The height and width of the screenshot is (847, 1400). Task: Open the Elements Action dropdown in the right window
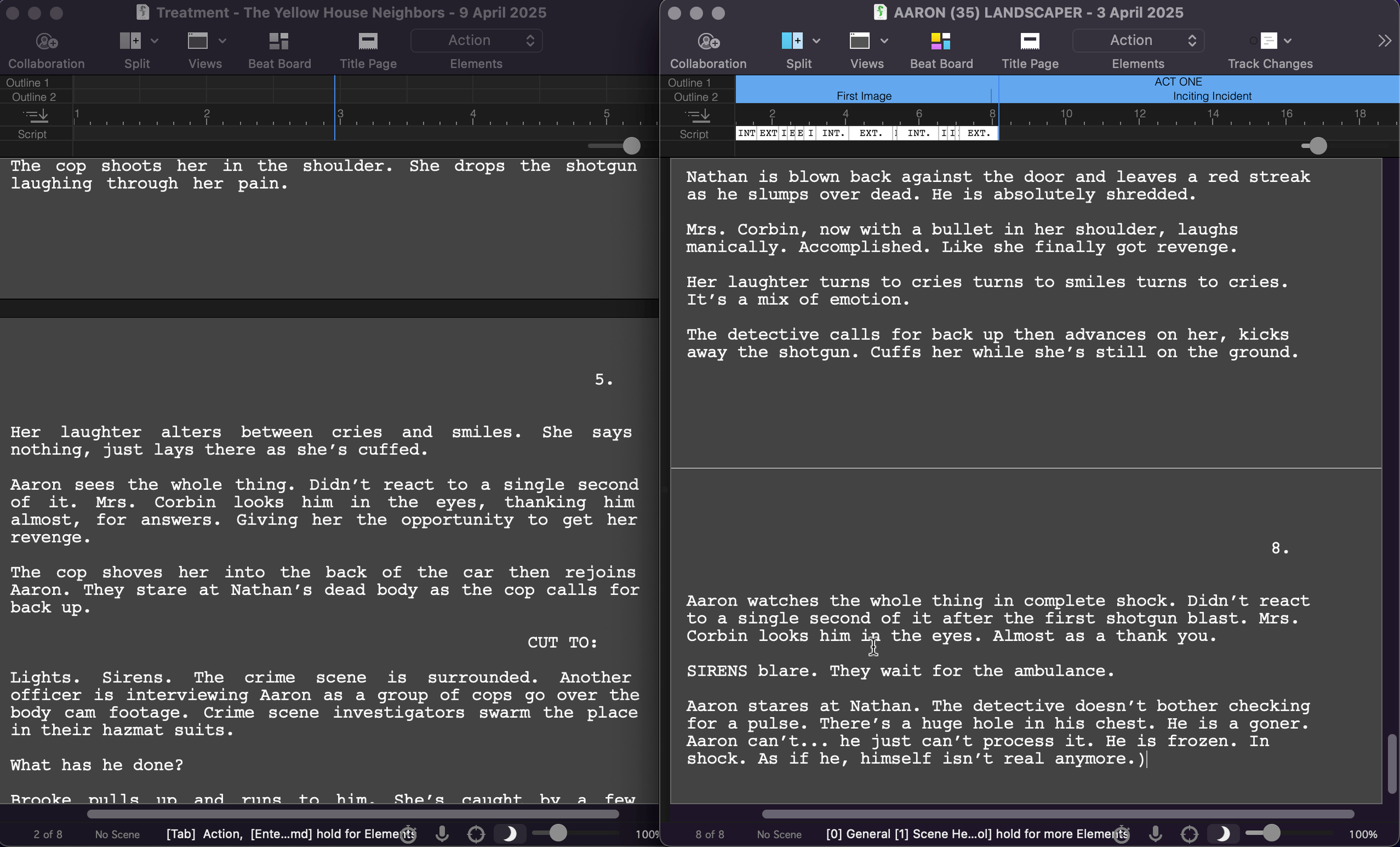click(x=1138, y=40)
